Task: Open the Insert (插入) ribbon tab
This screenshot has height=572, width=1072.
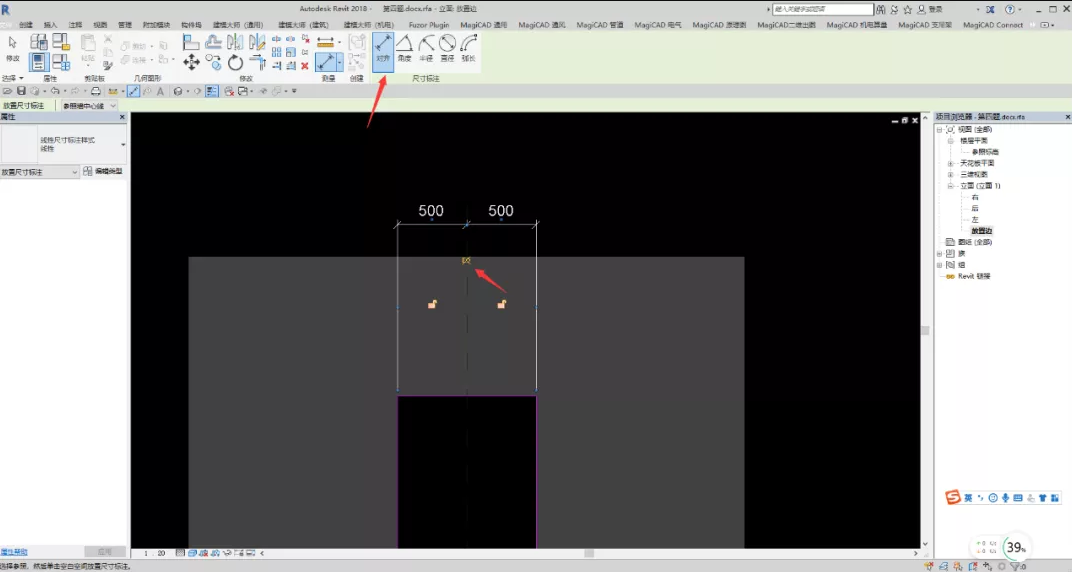Action: 51,25
